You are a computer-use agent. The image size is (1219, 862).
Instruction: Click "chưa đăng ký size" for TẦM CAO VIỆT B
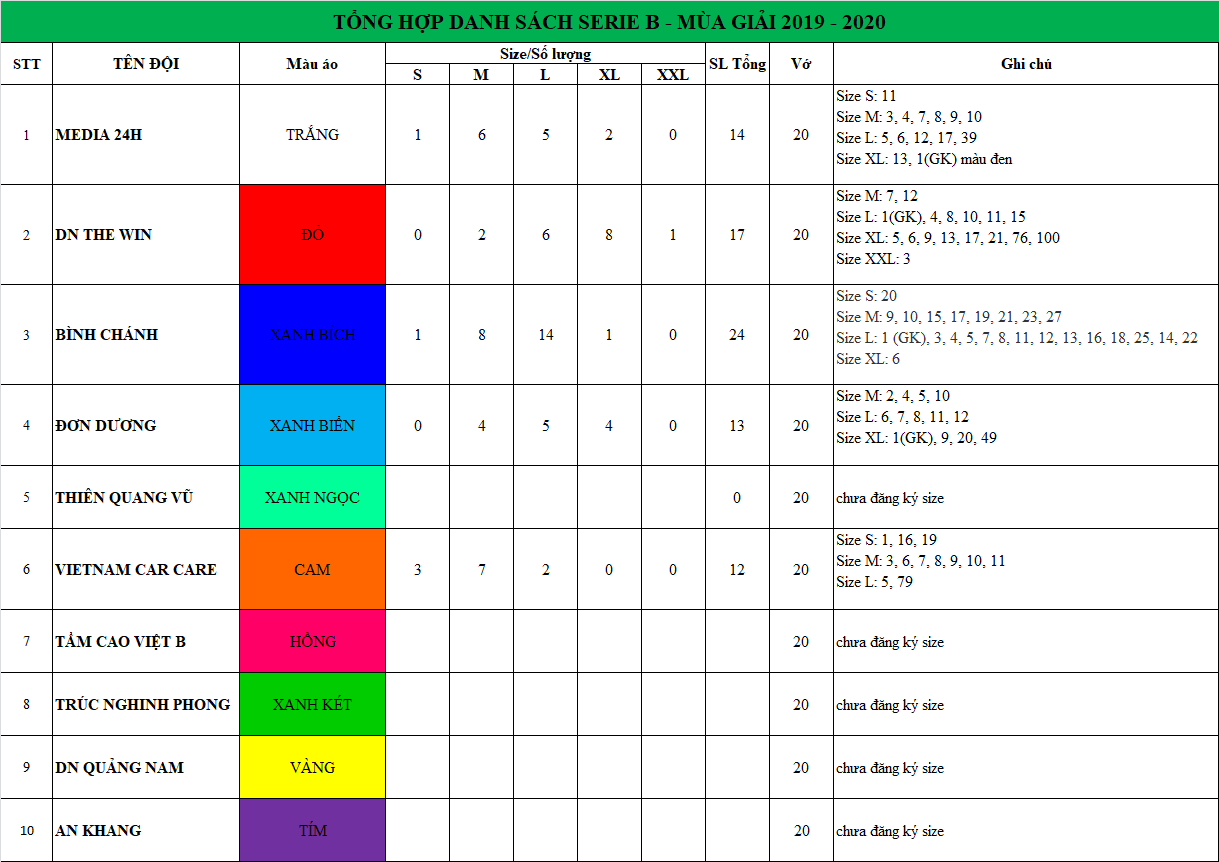tap(890, 642)
